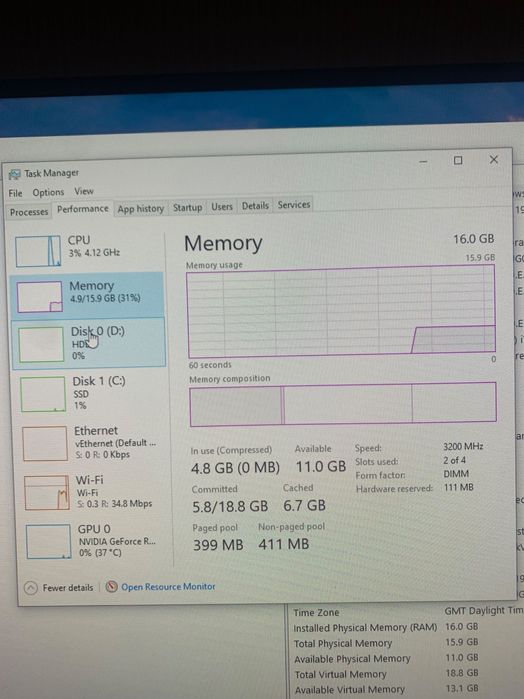
Task: Click the CPU 3% 4.12 GHz label
Action: [94, 246]
